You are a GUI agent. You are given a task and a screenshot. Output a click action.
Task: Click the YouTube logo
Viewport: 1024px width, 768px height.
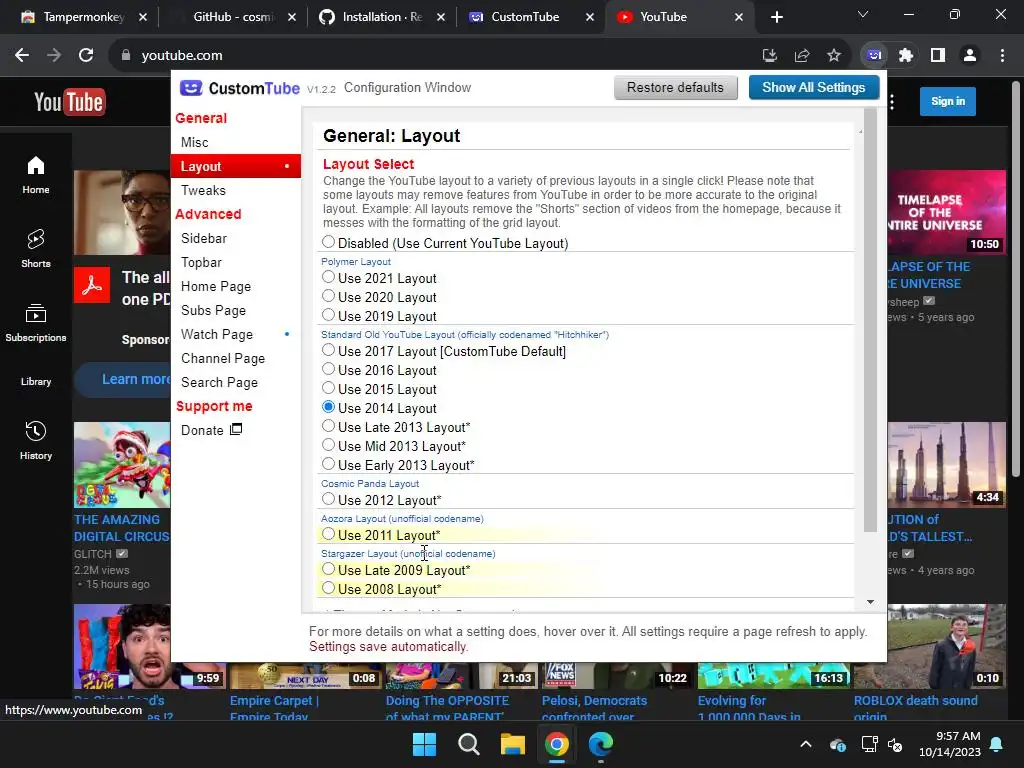69,102
